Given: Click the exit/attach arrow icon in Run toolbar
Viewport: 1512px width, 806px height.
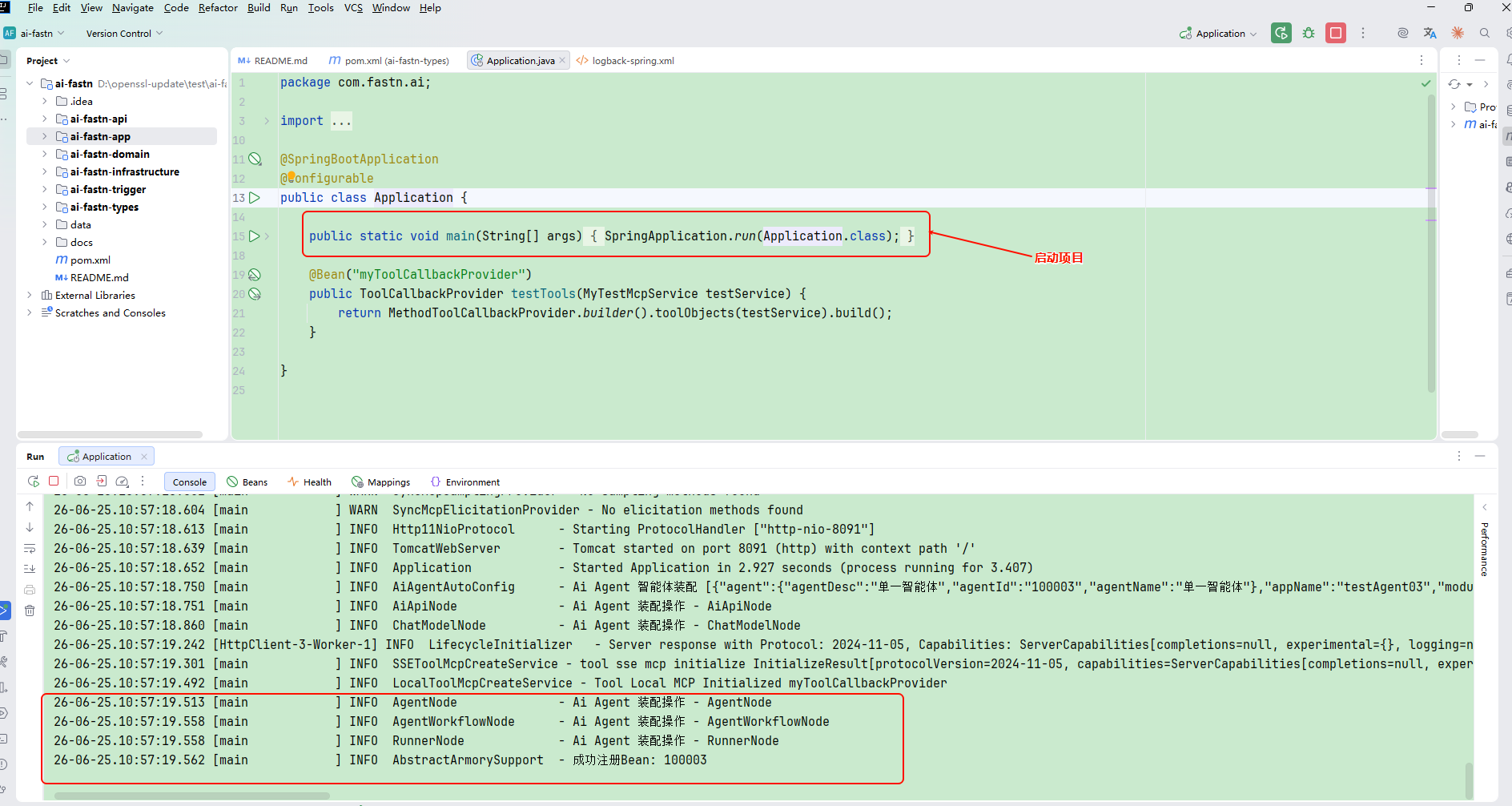Looking at the screenshot, I should click(102, 482).
